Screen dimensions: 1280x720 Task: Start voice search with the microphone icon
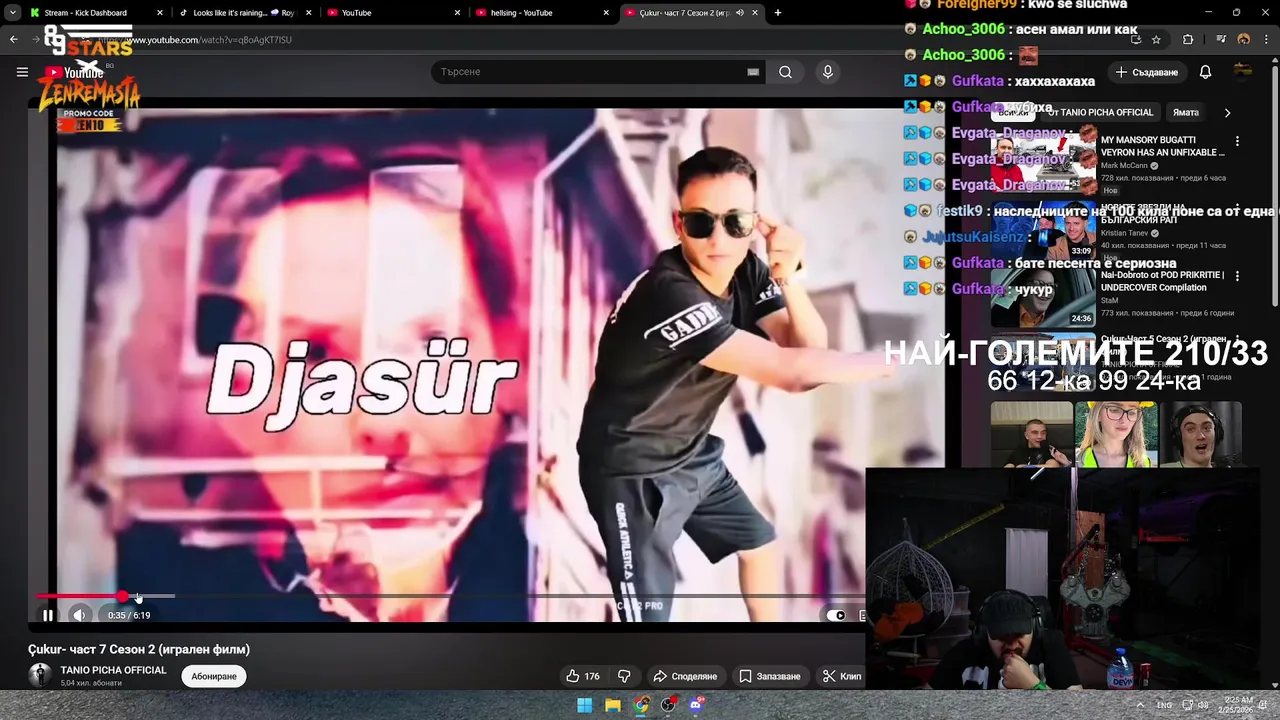pyautogui.click(x=827, y=72)
